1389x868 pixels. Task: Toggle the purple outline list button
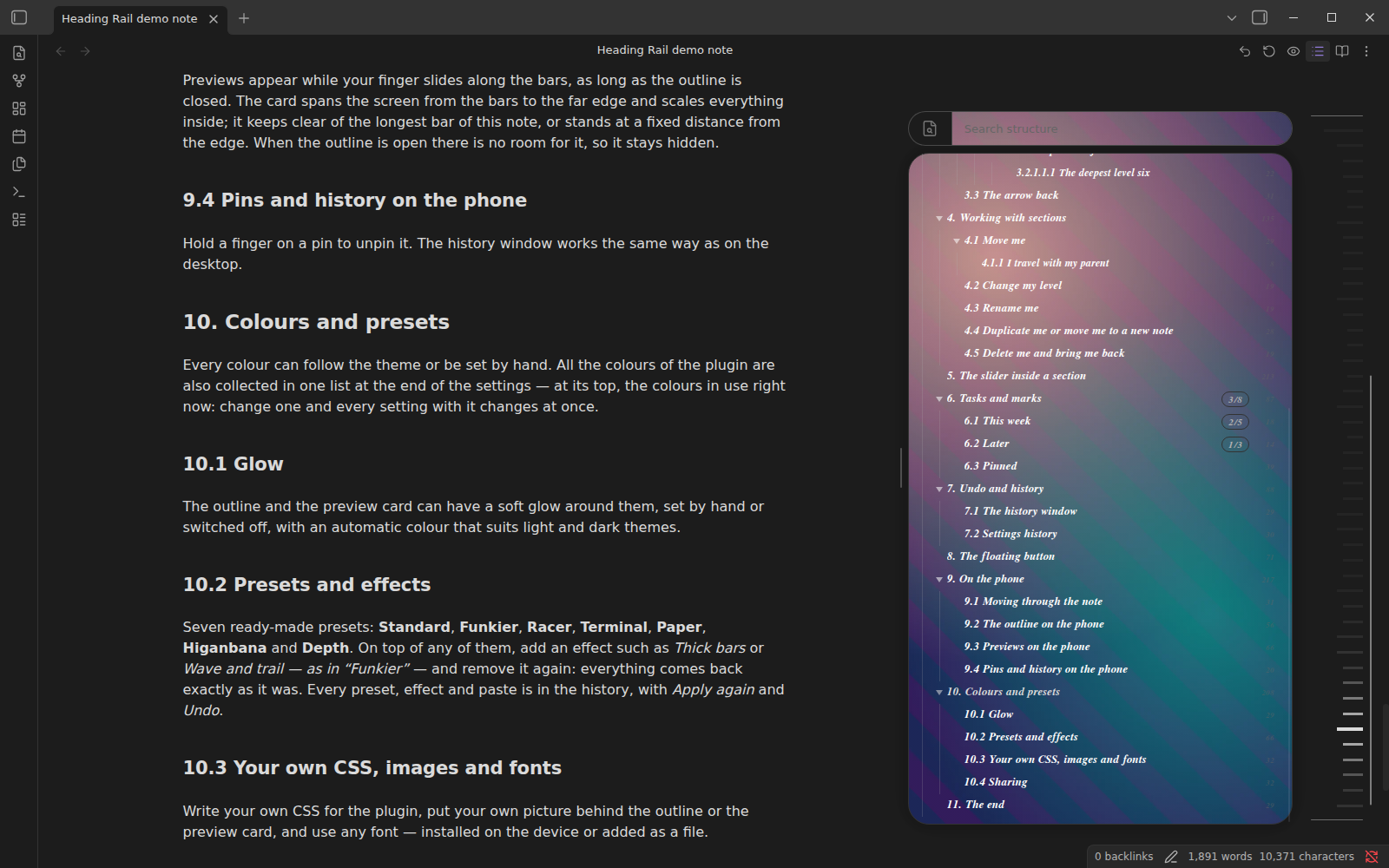pyautogui.click(x=1318, y=51)
